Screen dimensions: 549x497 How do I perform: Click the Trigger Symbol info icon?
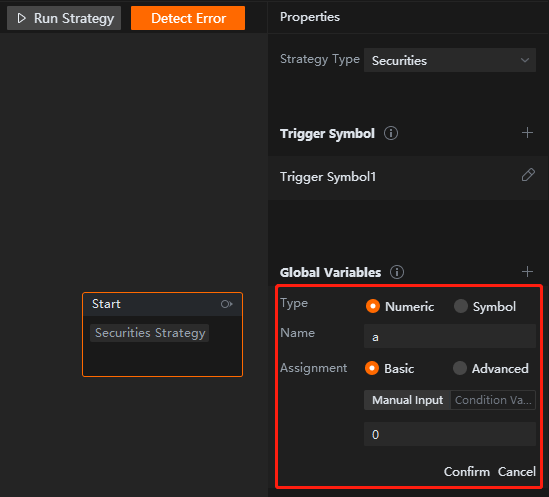391,133
